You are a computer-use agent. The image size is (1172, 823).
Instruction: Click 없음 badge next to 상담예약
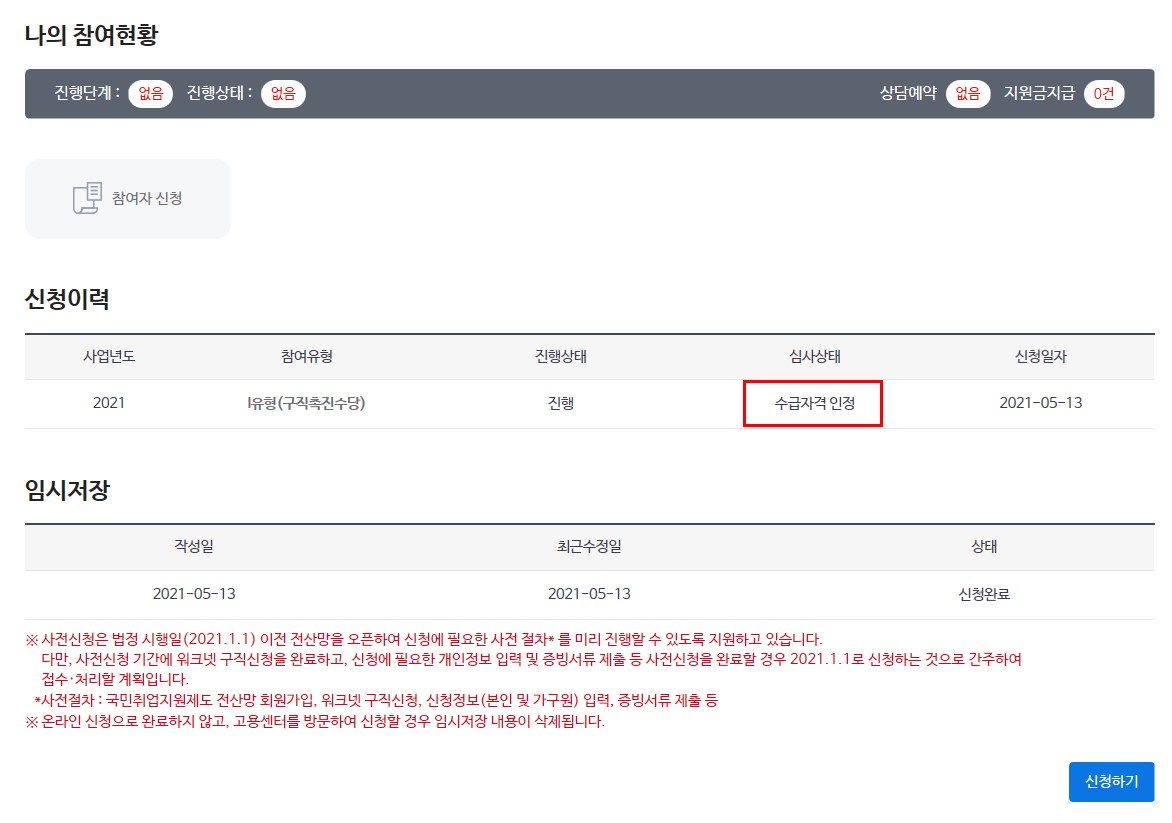968,93
